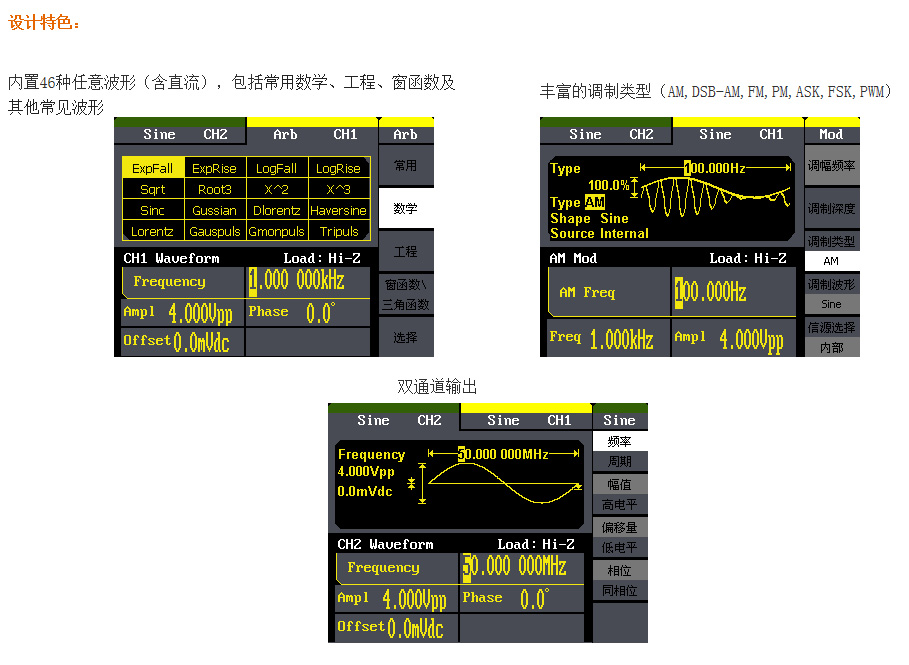909x665 pixels.
Task: Open the 工程 waveform category
Action: pyautogui.click(x=406, y=252)
